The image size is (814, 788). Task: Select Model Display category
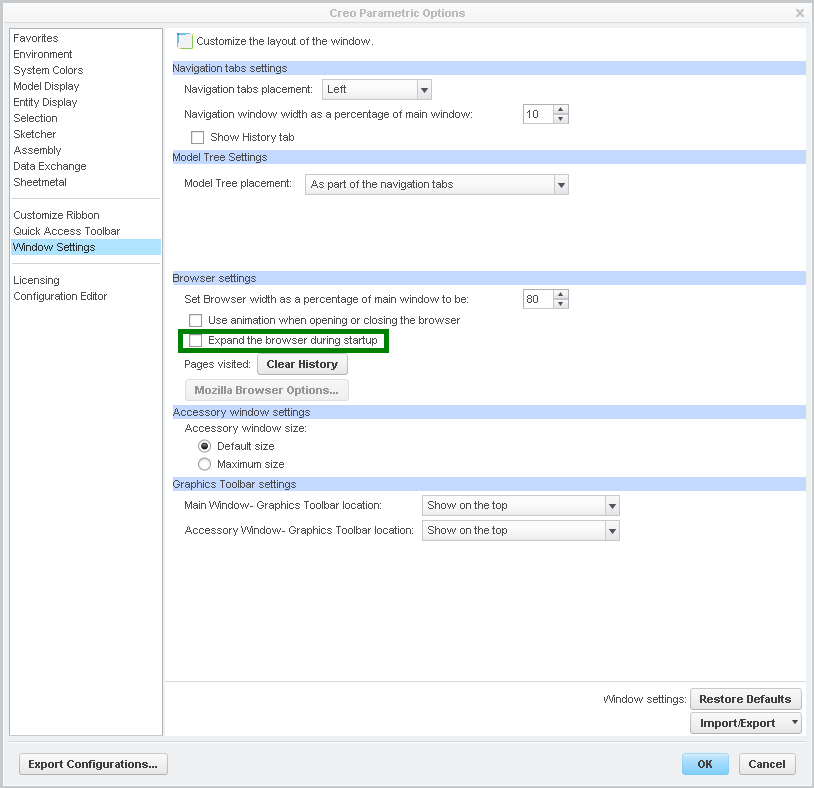46,86
